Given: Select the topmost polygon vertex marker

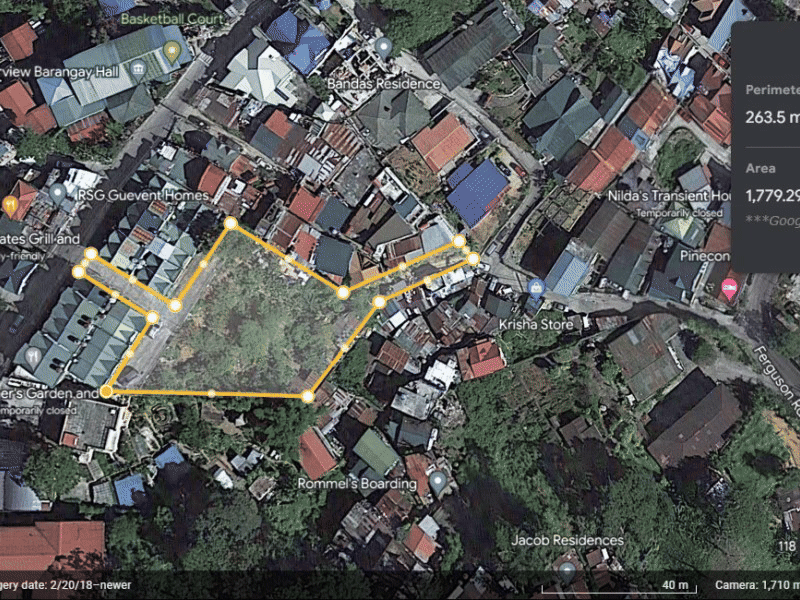Looking at the screenshot, I should click(x=231, y=223).
